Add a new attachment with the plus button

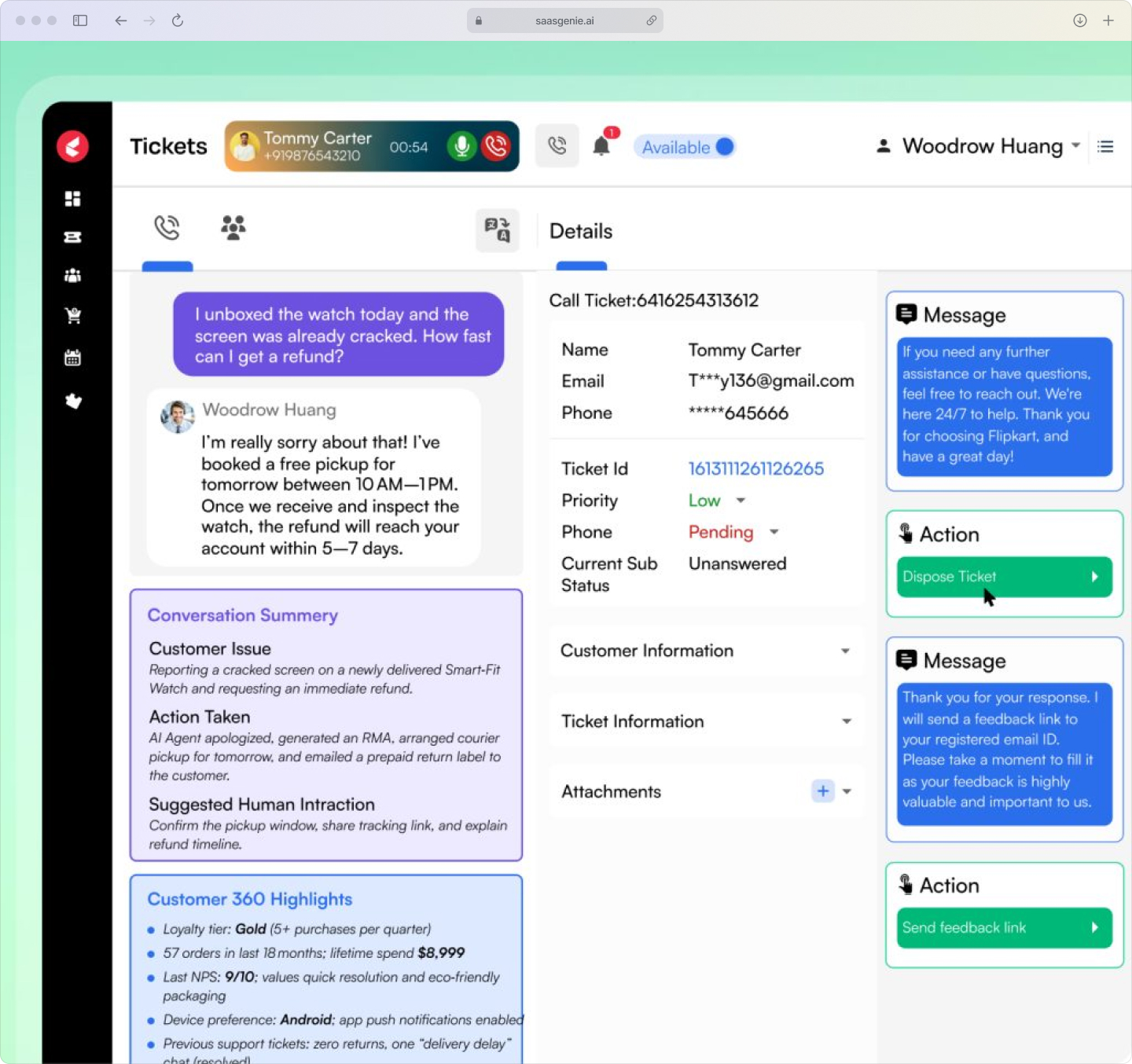822,791
